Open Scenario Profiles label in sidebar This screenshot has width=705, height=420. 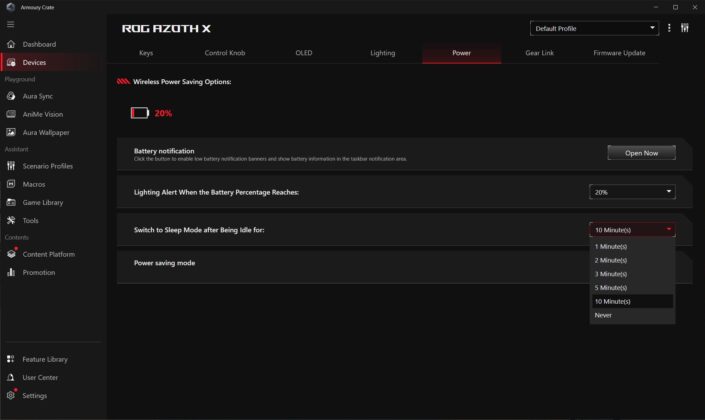click(48, 166)
